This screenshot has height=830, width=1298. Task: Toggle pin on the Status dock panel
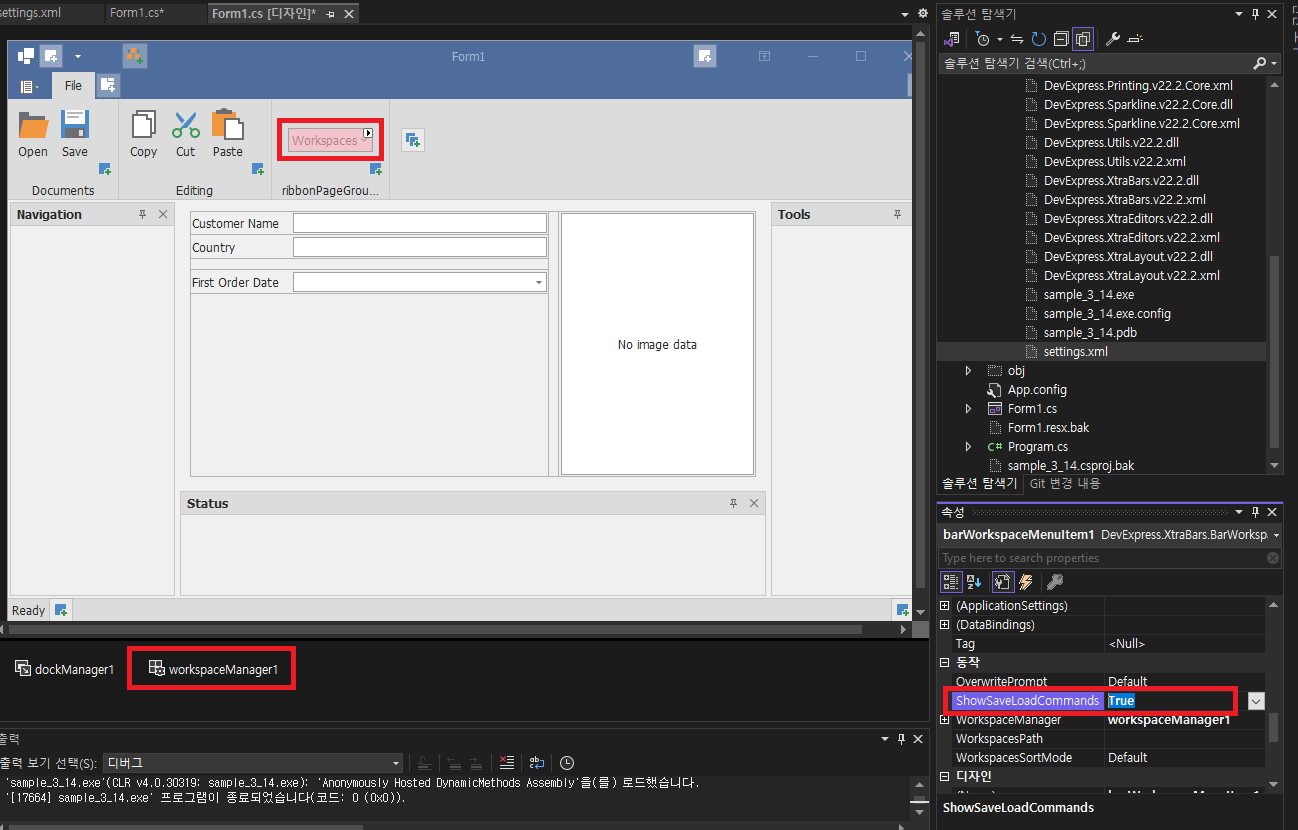coord(734,504)
